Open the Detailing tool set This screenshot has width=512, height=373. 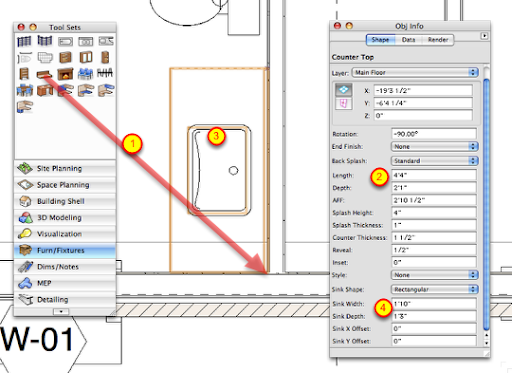(65, 299)
